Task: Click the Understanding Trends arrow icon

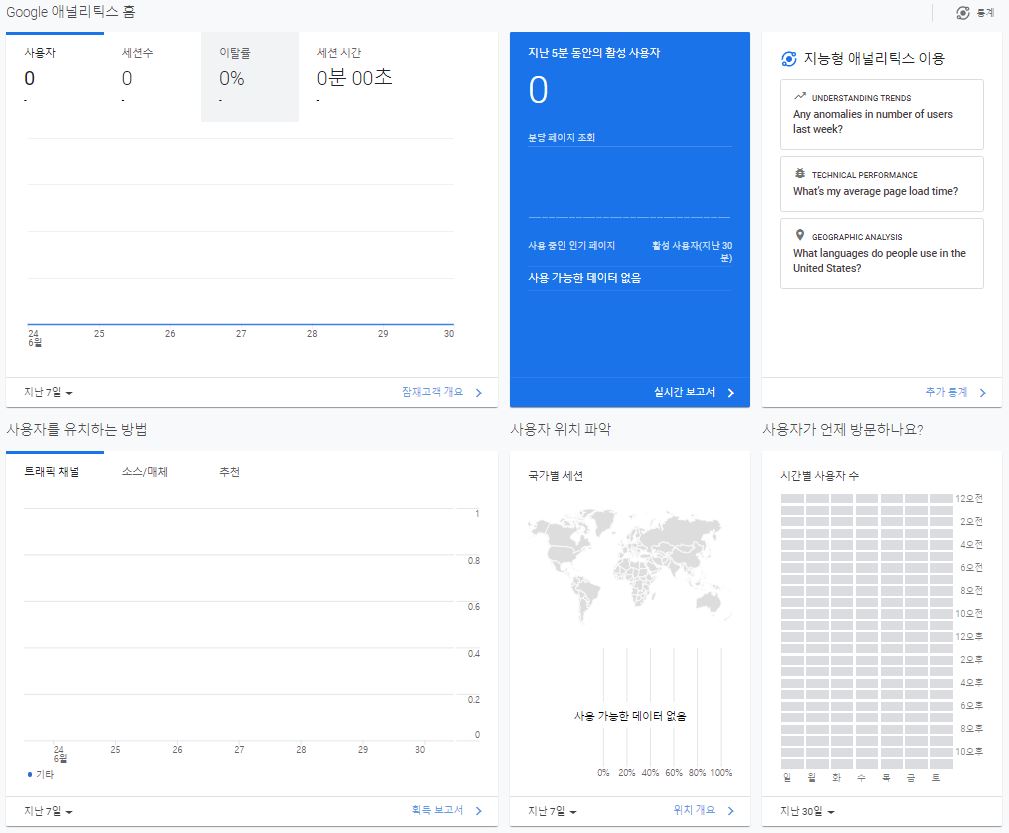Action: tap(800, 97)
